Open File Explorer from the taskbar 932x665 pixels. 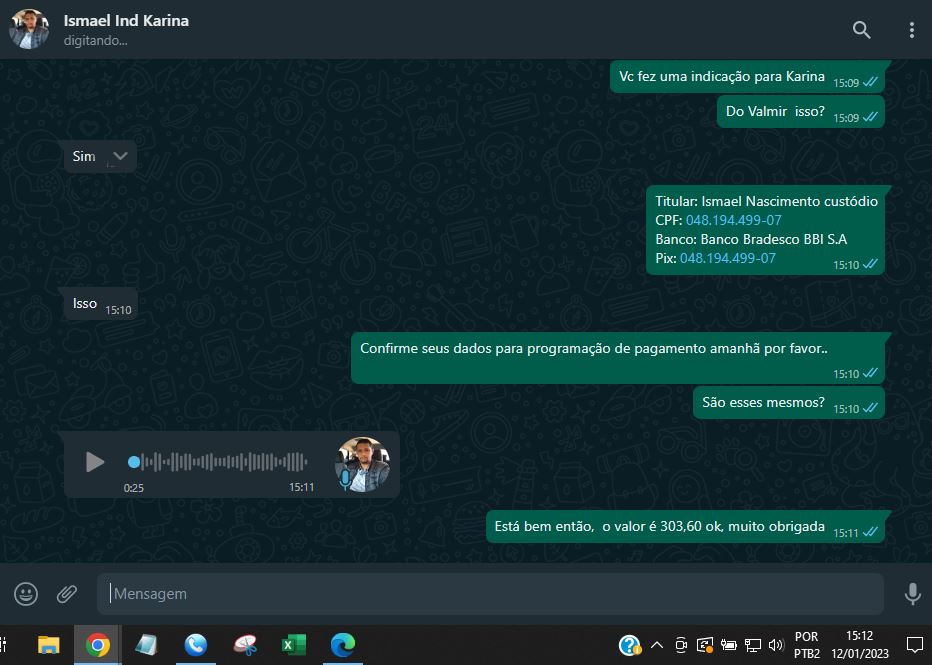click(x=49, y=645)
